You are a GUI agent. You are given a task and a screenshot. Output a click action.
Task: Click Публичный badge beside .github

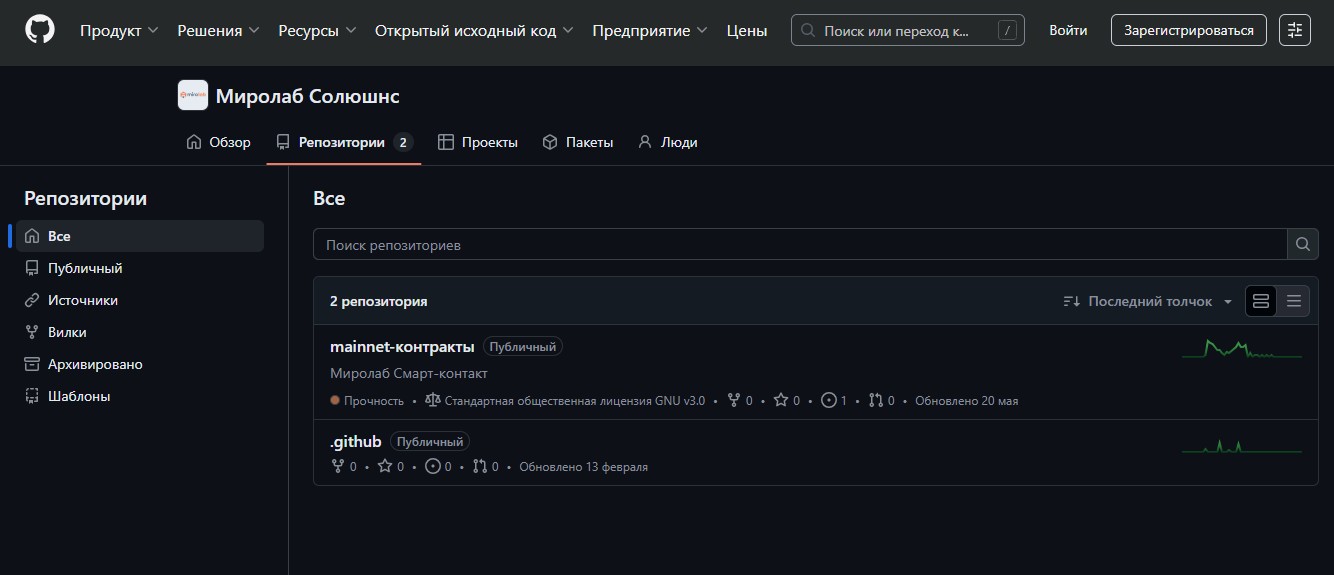[x=430, y=441]
